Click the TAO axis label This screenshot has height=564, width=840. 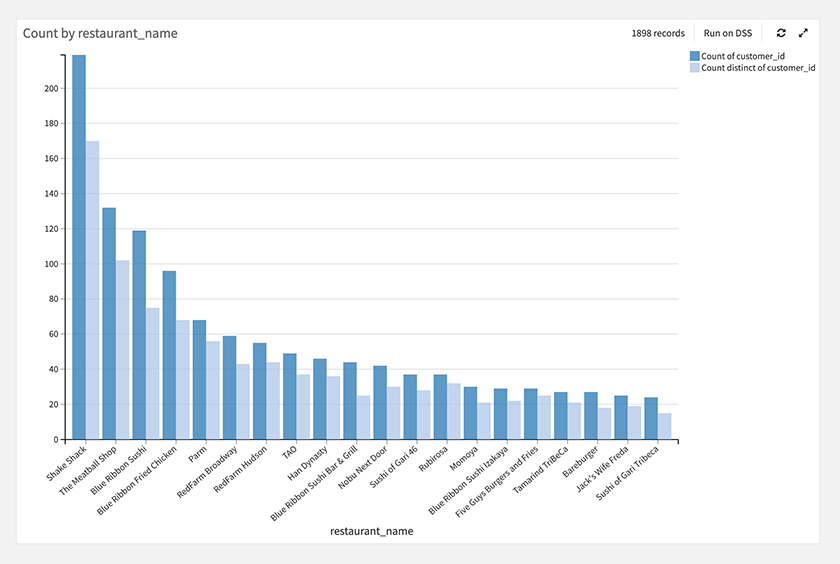(289, 453)
